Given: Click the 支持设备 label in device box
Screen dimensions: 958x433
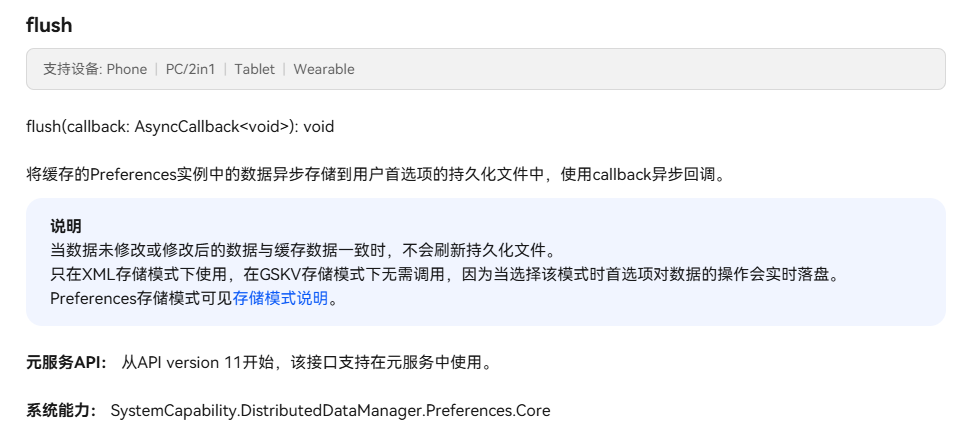Looking at the screenshot, I should pyautogui.click(x=71, y=69).
